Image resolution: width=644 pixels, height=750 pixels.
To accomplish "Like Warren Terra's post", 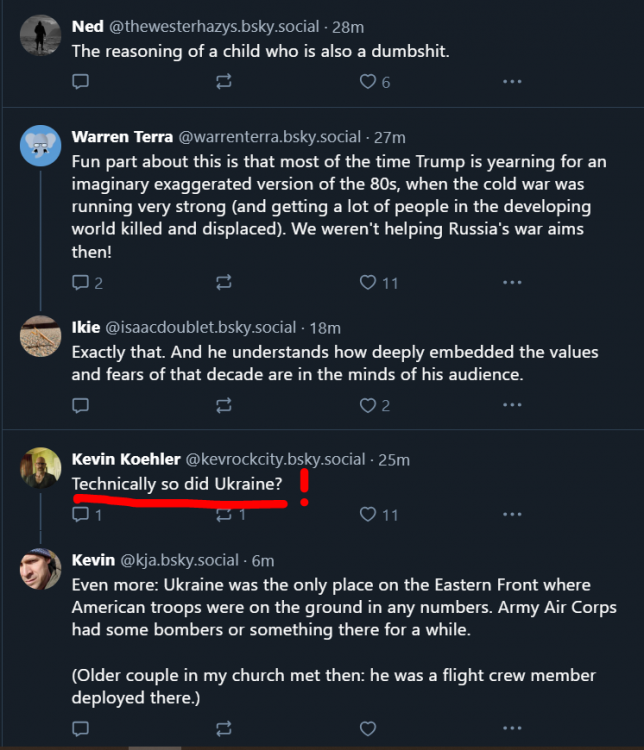I will [368, 283].
